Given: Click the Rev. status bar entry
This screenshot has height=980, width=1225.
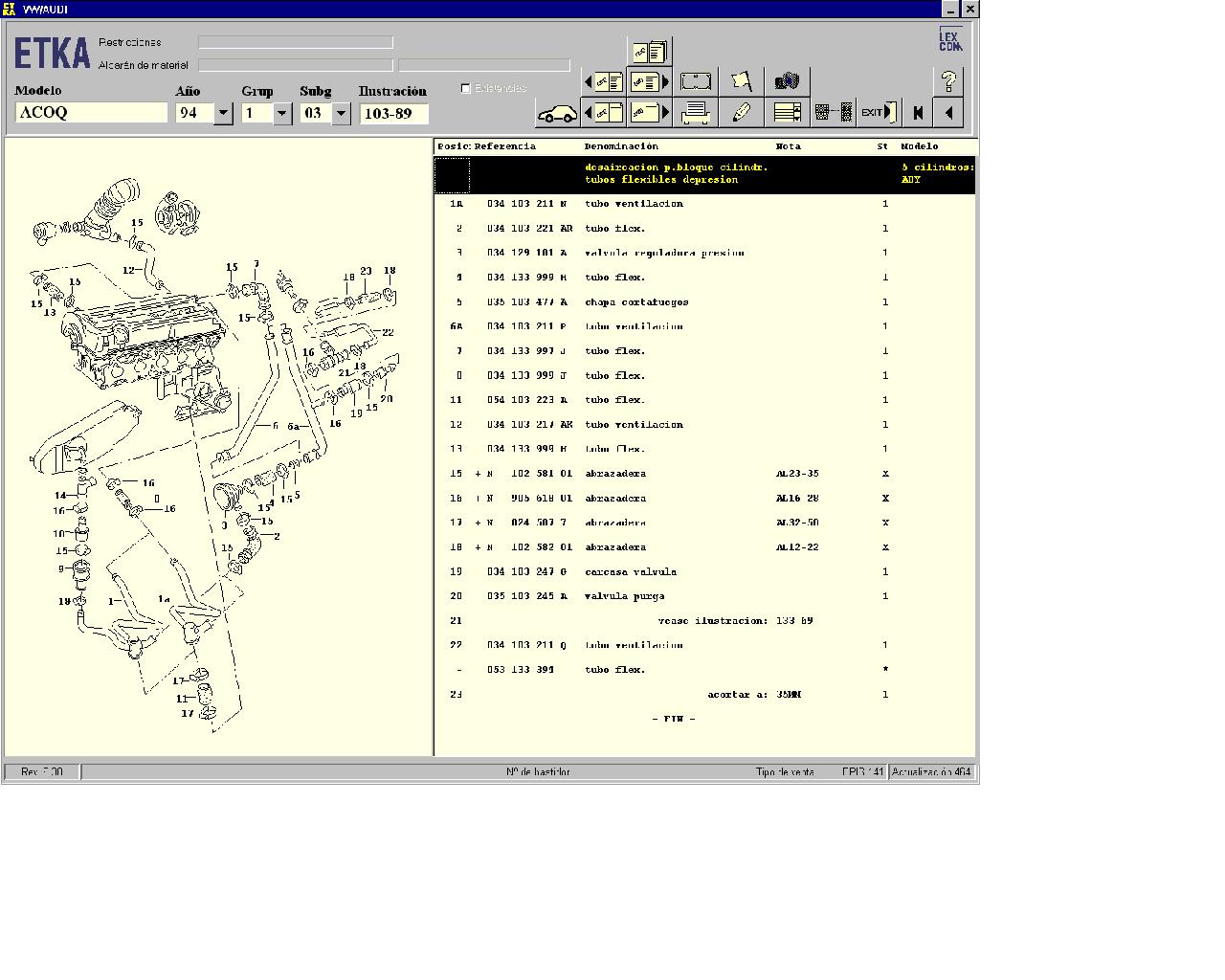Looking at the screenshot, I should pyautogui.click(x=42, y=772).
